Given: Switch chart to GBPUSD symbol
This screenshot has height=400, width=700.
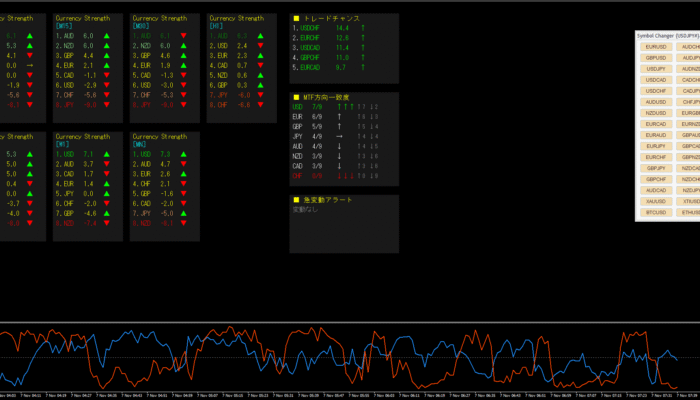Looking at the screenshot, I should pyautogui.click(x=656, y=58).
